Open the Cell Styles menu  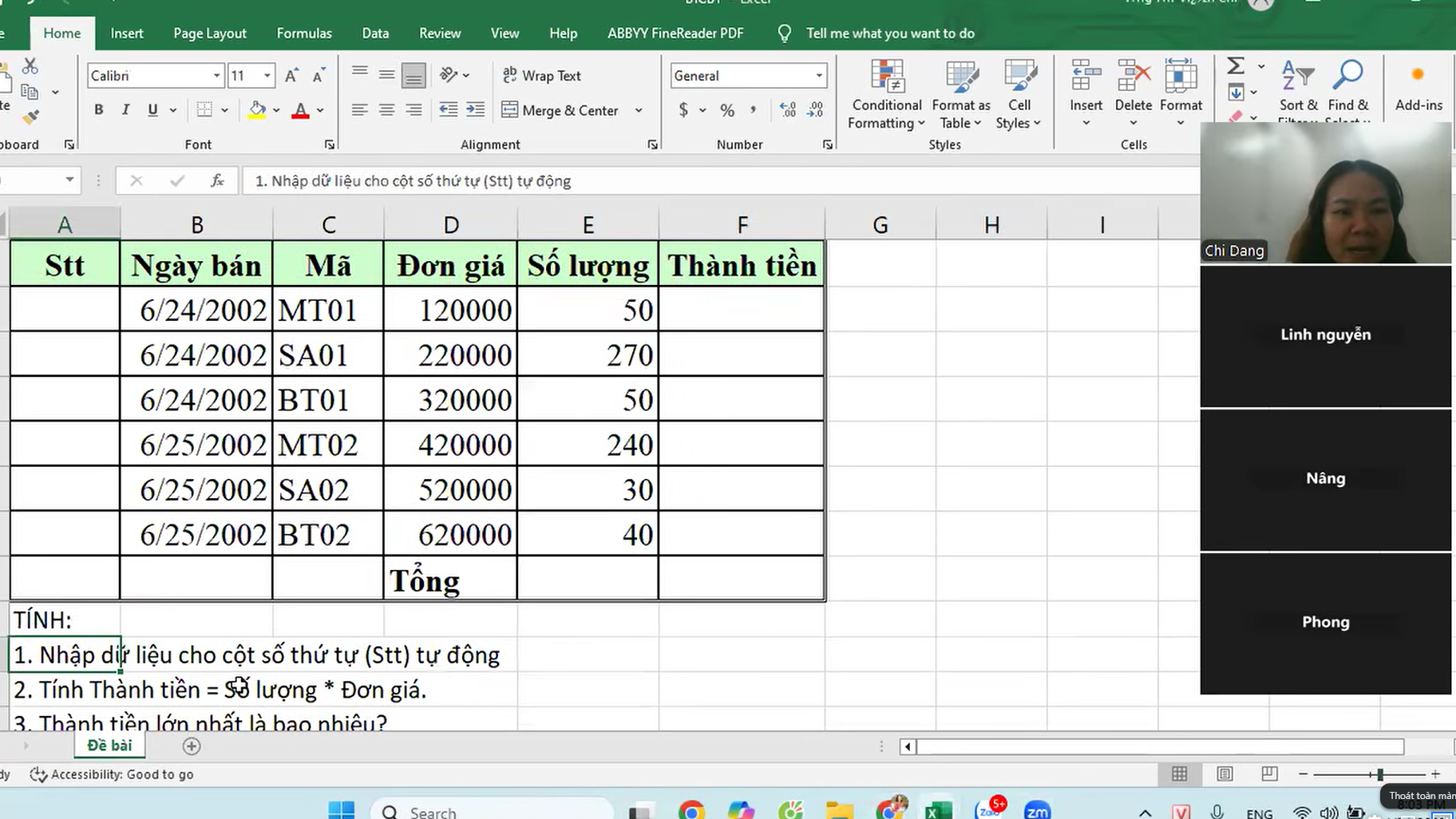1019,93
